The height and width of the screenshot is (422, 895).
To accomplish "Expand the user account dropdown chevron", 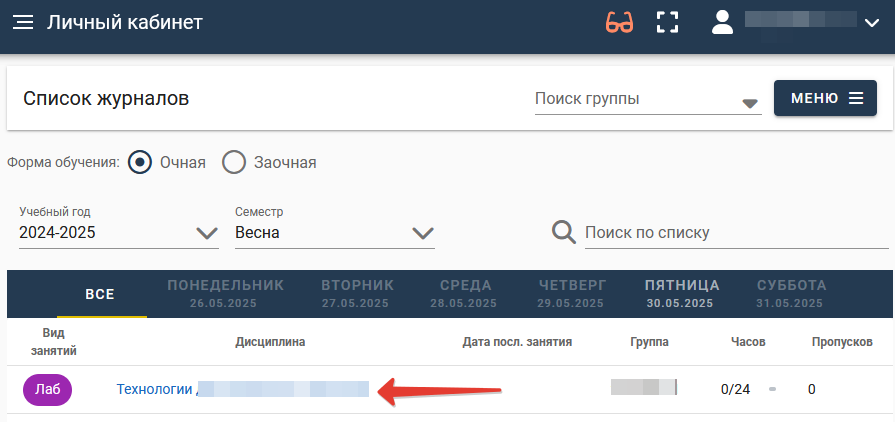I will [872, 23].
